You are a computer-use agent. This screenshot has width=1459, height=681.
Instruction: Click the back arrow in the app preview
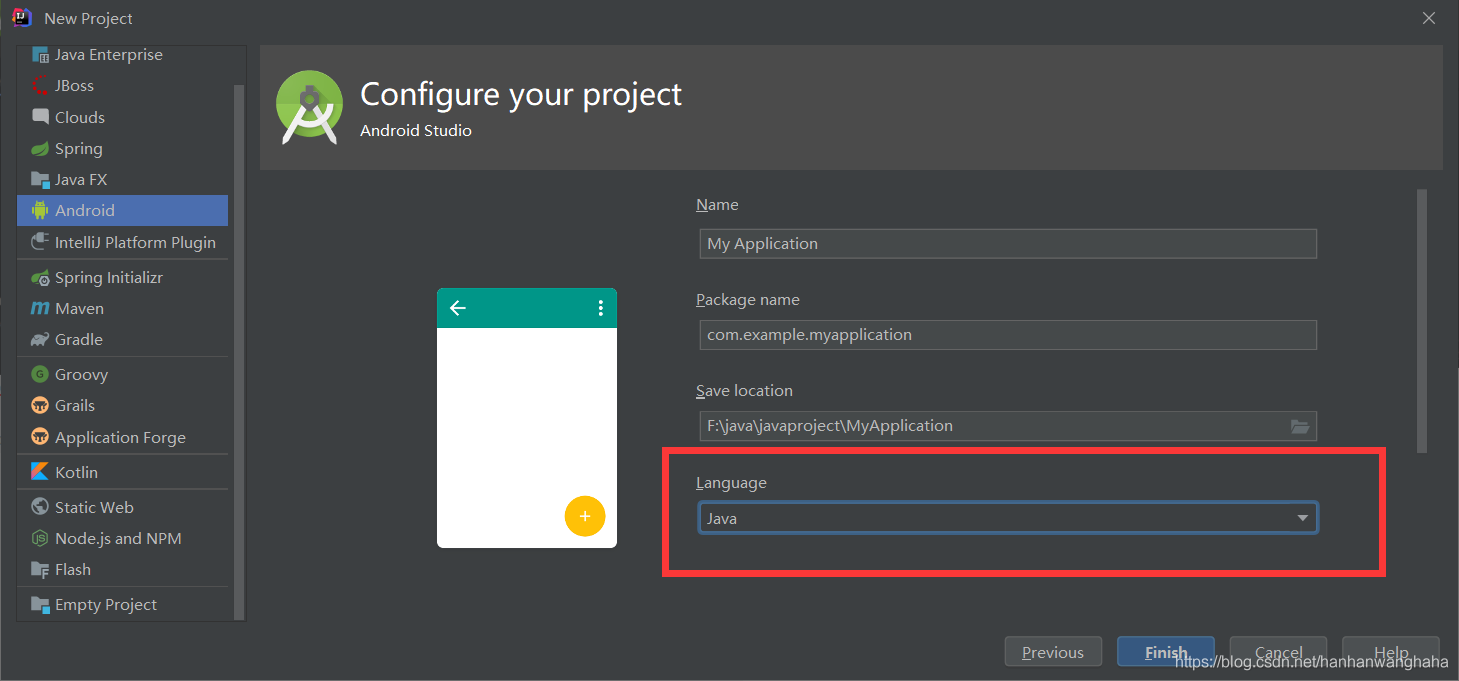(457, 308)
